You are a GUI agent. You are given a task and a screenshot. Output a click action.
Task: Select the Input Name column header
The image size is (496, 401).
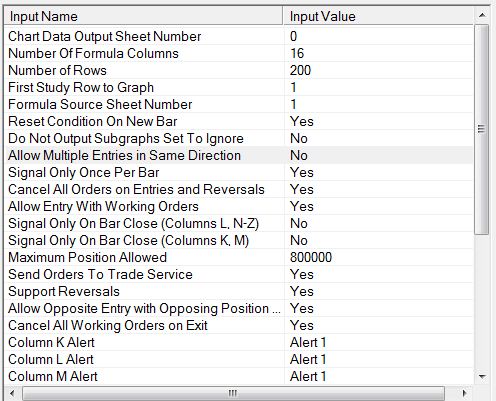tap(143, 16)
